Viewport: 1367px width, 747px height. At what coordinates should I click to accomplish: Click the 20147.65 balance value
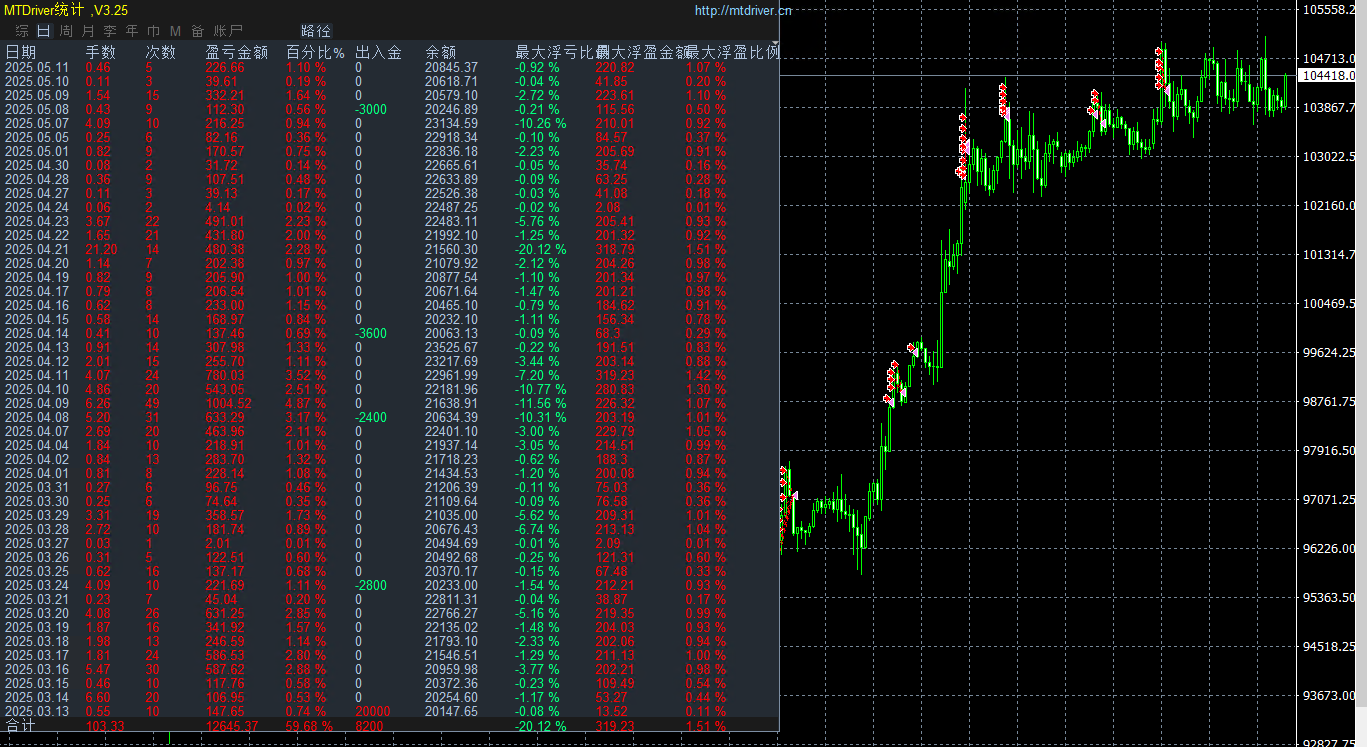point(451,711)
